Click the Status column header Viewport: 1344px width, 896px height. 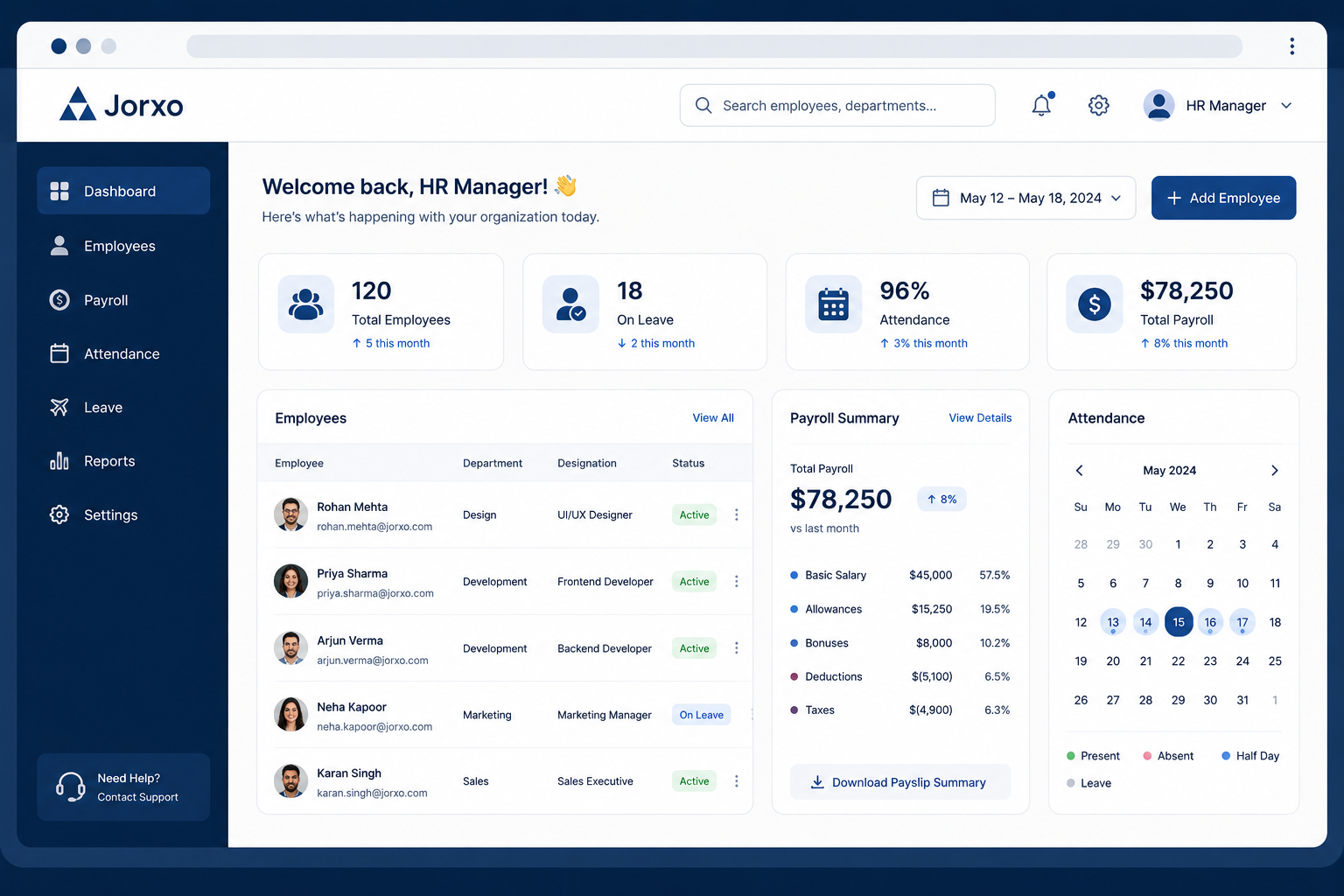point(689,463)
